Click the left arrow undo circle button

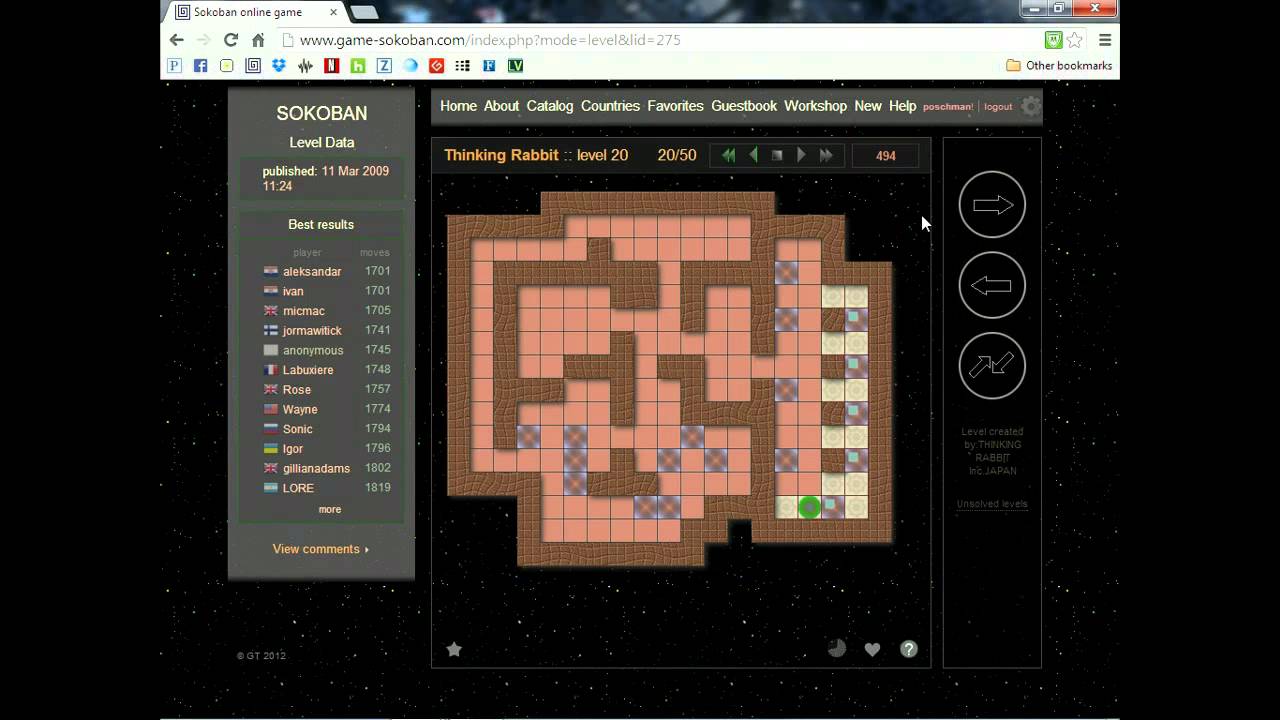[x=992, y=285]
